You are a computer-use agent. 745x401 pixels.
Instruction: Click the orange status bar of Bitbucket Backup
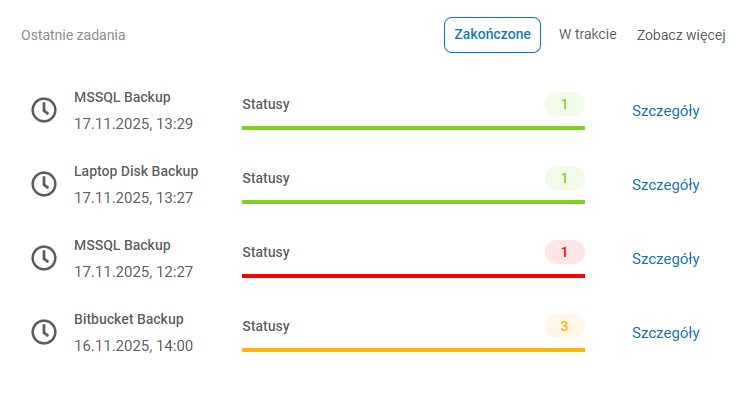coord(413,349)
